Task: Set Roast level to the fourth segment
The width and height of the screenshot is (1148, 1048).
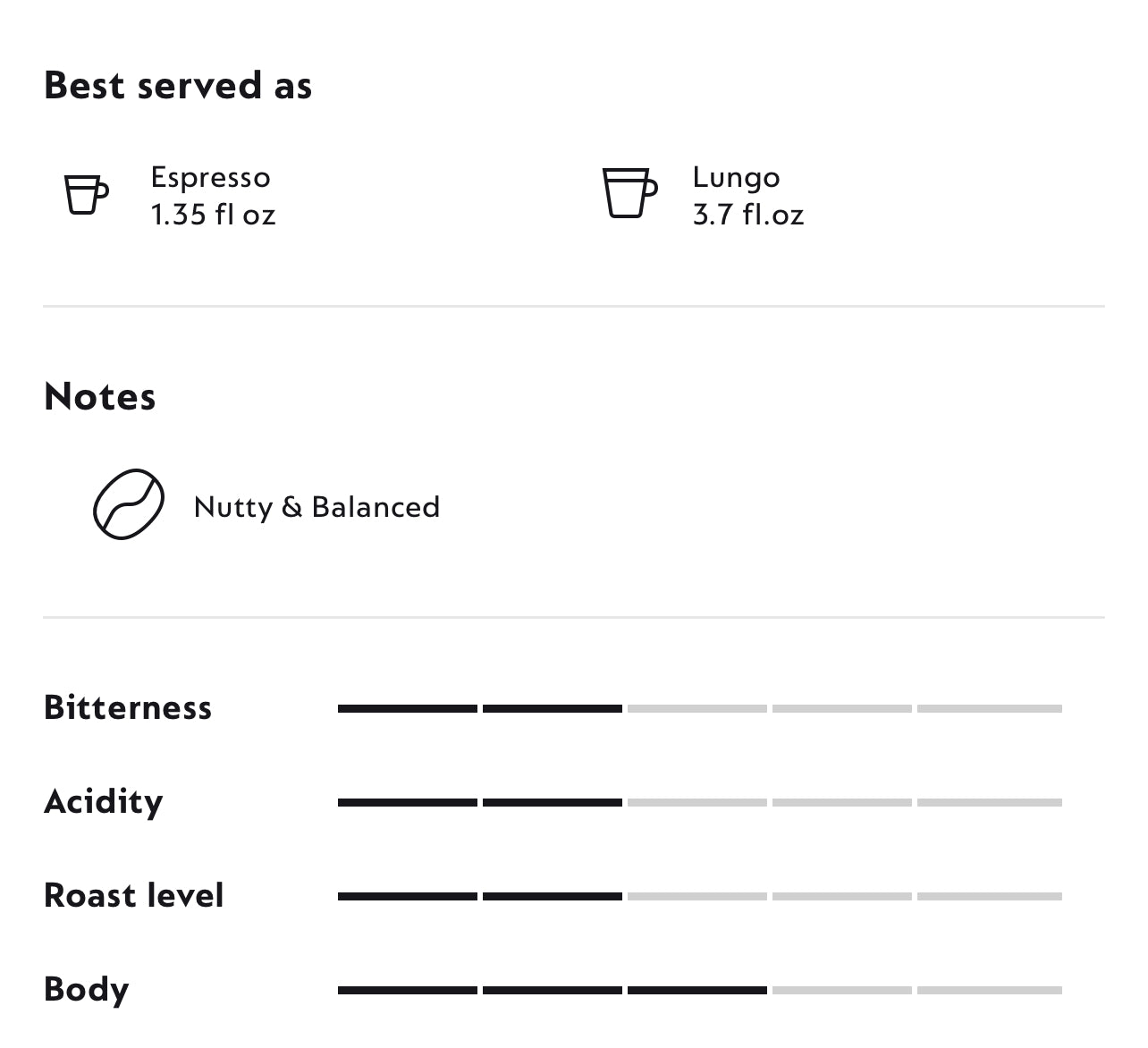Action: click(x=842, y=896)
